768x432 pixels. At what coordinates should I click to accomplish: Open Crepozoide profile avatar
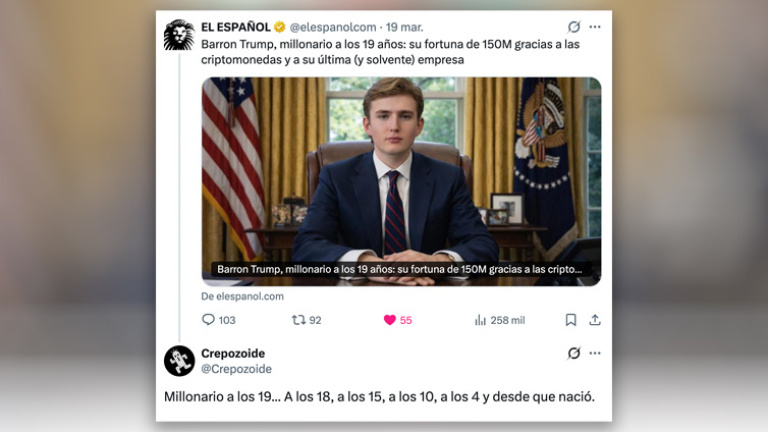pyautogui.click(x=179, y=360)
